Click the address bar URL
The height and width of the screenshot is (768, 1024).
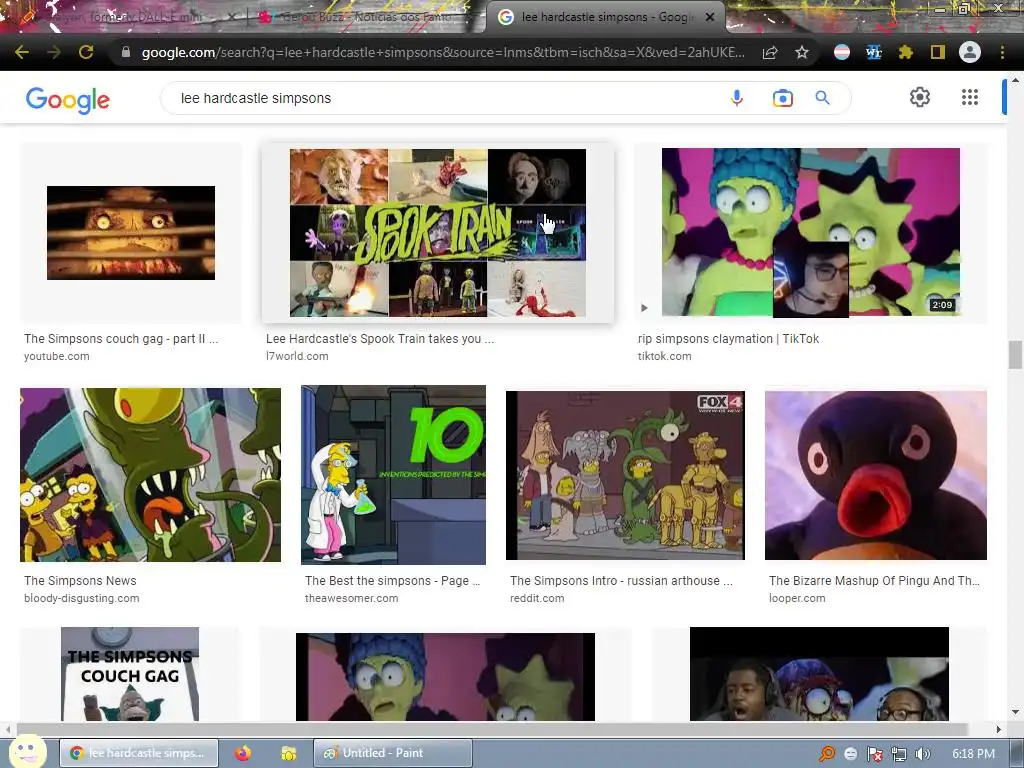point(443,52)
